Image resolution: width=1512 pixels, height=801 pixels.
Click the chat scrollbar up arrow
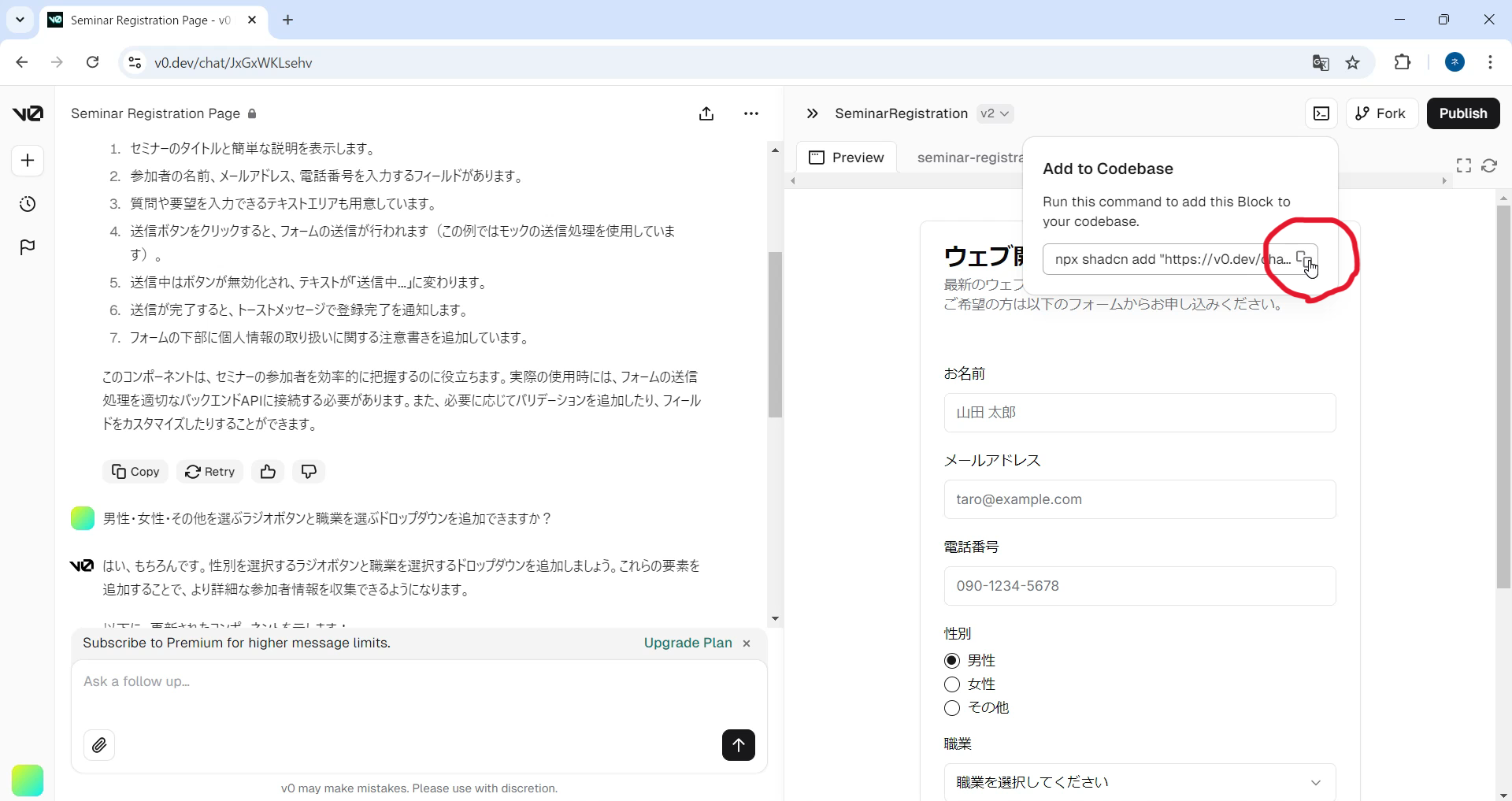point(776,150)
